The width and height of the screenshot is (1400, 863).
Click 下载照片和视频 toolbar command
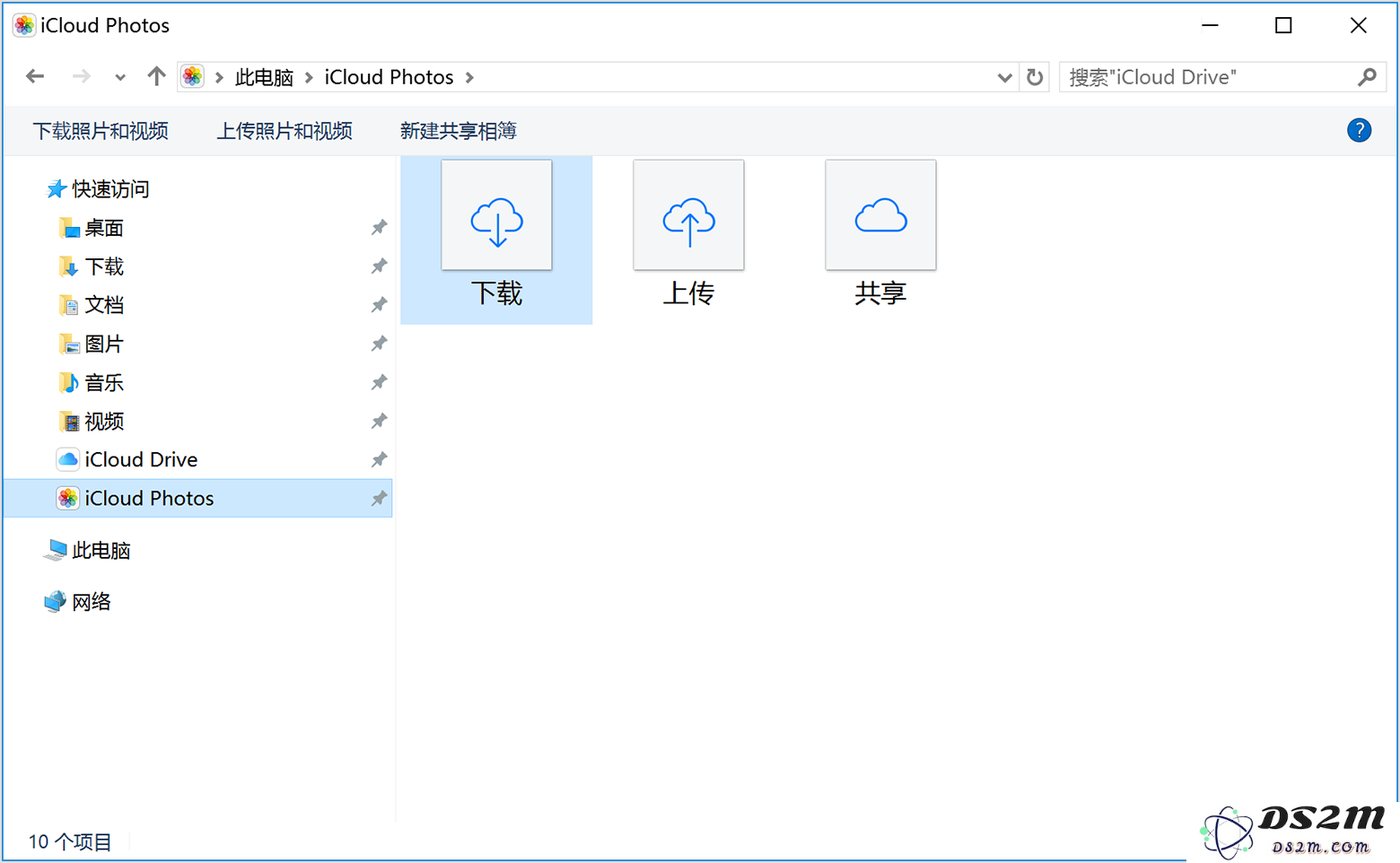(101, 131)
